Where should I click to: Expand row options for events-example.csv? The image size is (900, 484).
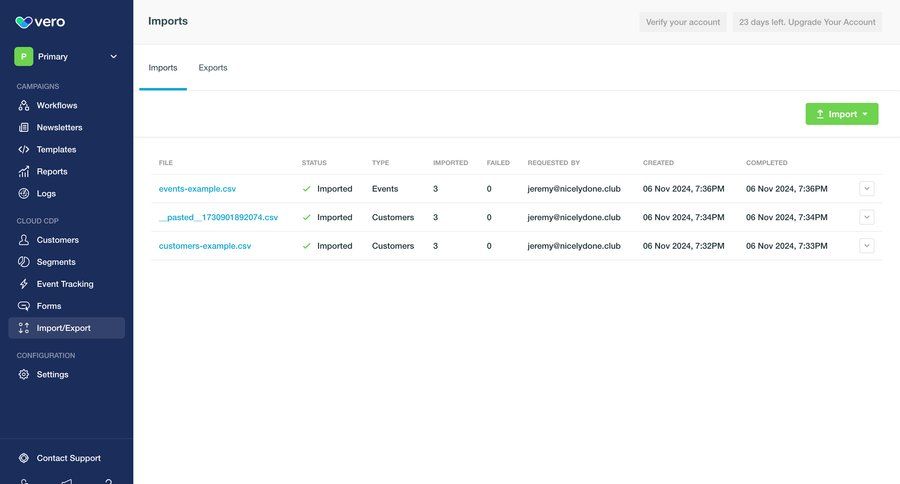tap(867, 188)
